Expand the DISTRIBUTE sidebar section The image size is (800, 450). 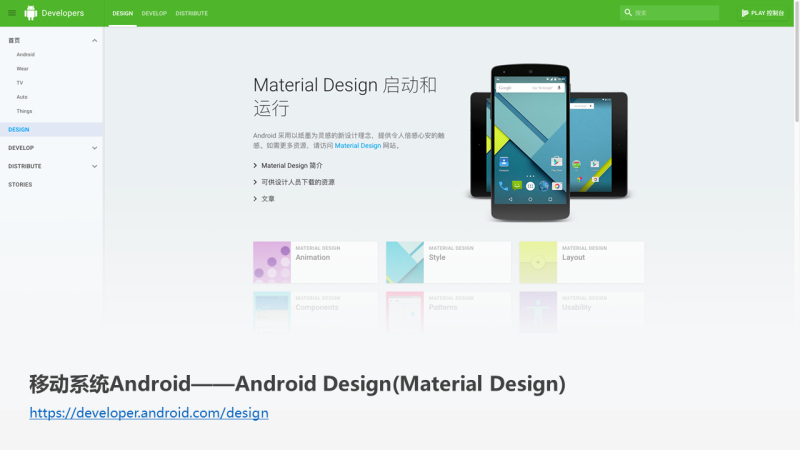(94, 166)
